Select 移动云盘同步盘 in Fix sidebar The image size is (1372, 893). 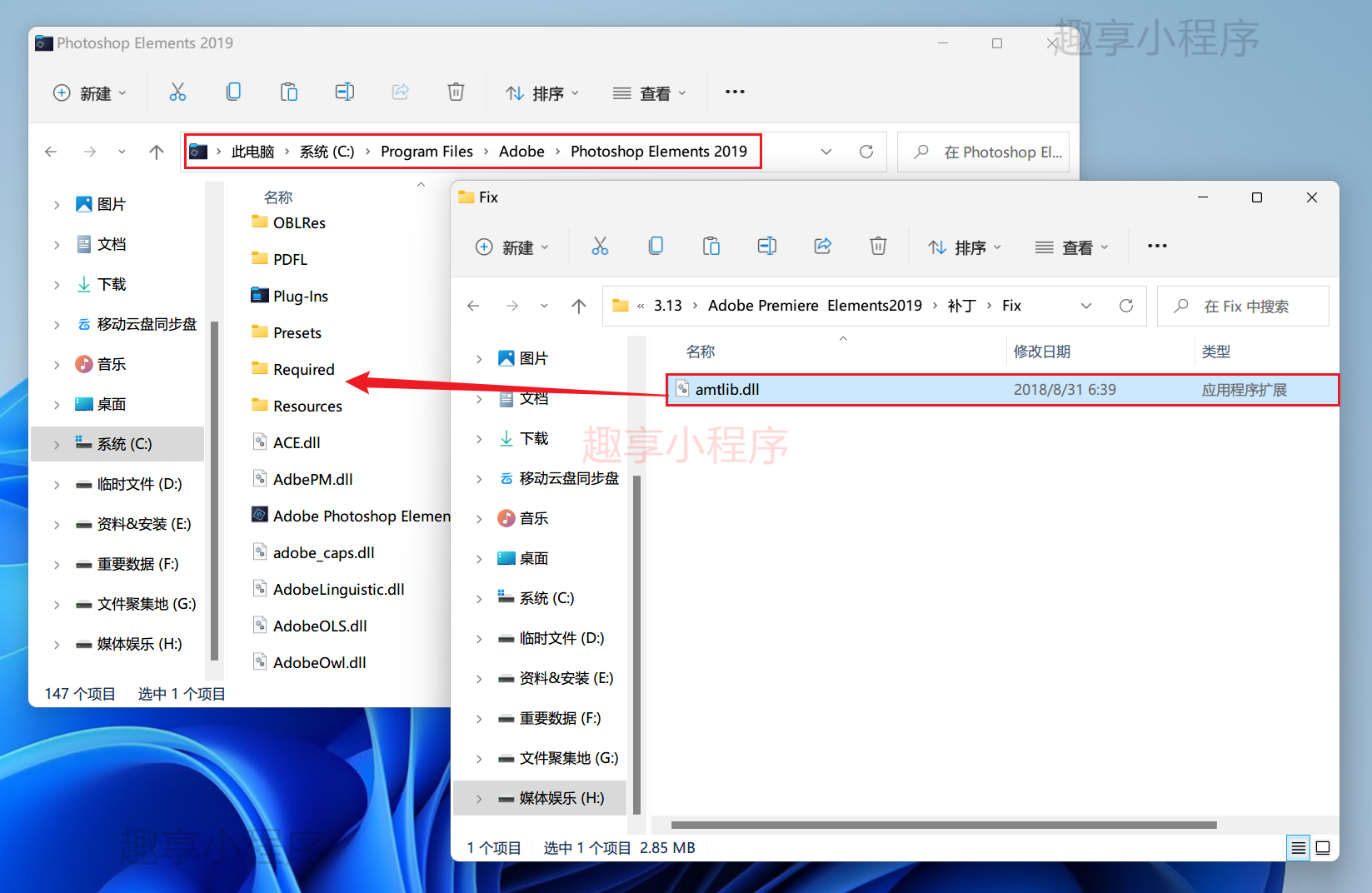568,478
